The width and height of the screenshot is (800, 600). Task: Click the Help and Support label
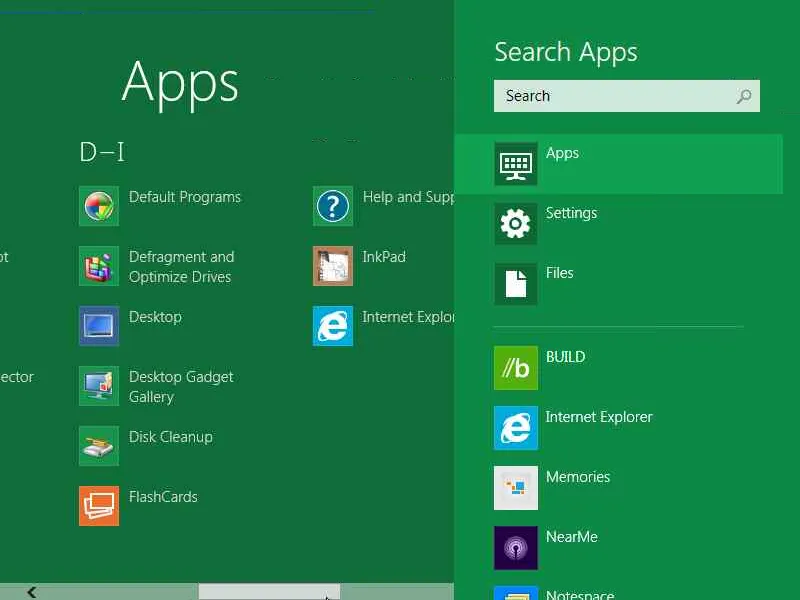(x=408, y=197)
